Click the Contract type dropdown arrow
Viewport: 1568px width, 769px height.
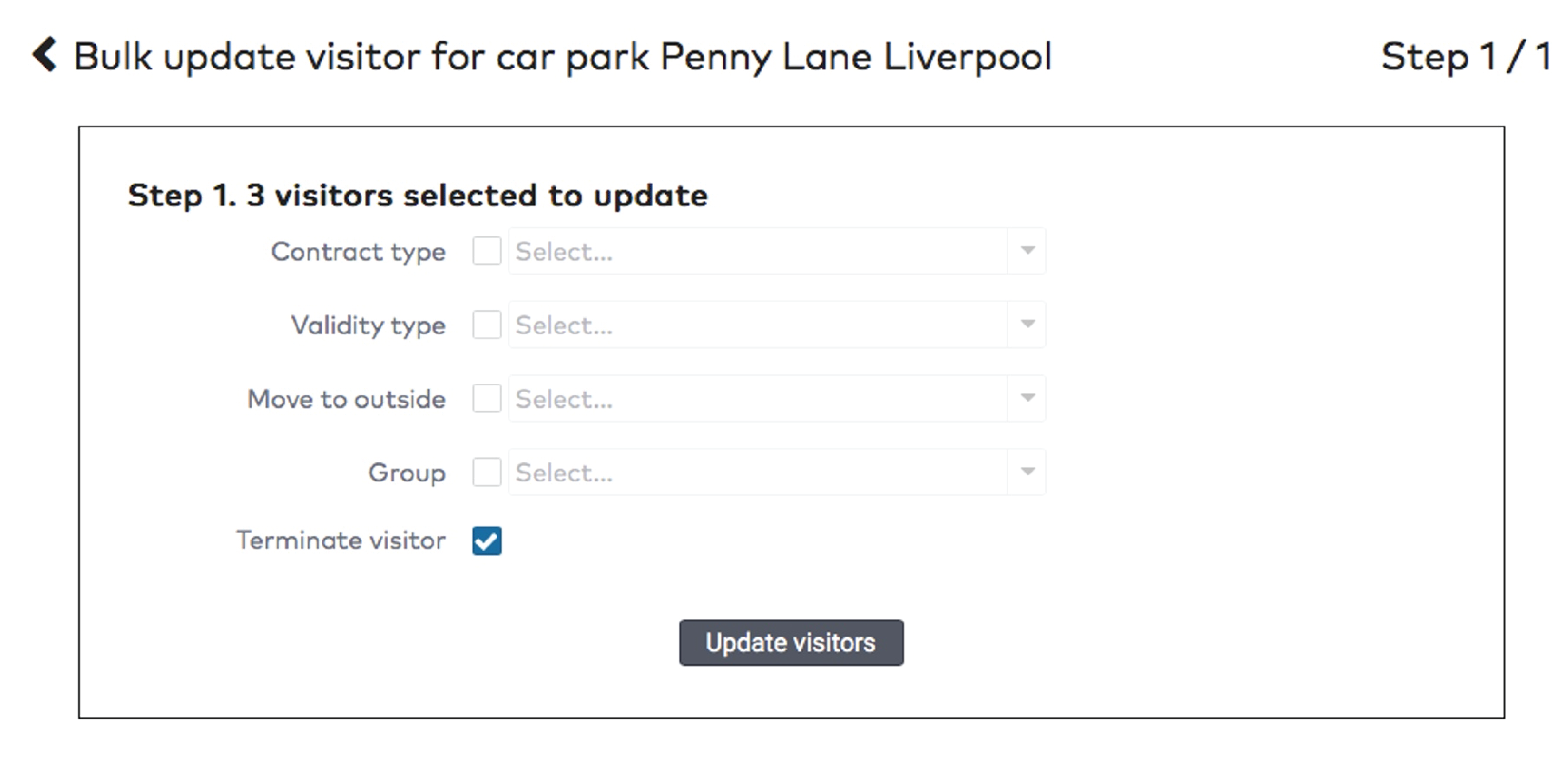point(1027,251)
